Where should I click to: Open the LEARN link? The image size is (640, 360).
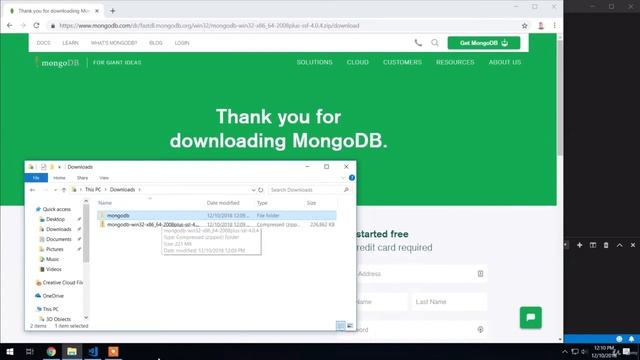click(70, 43)
